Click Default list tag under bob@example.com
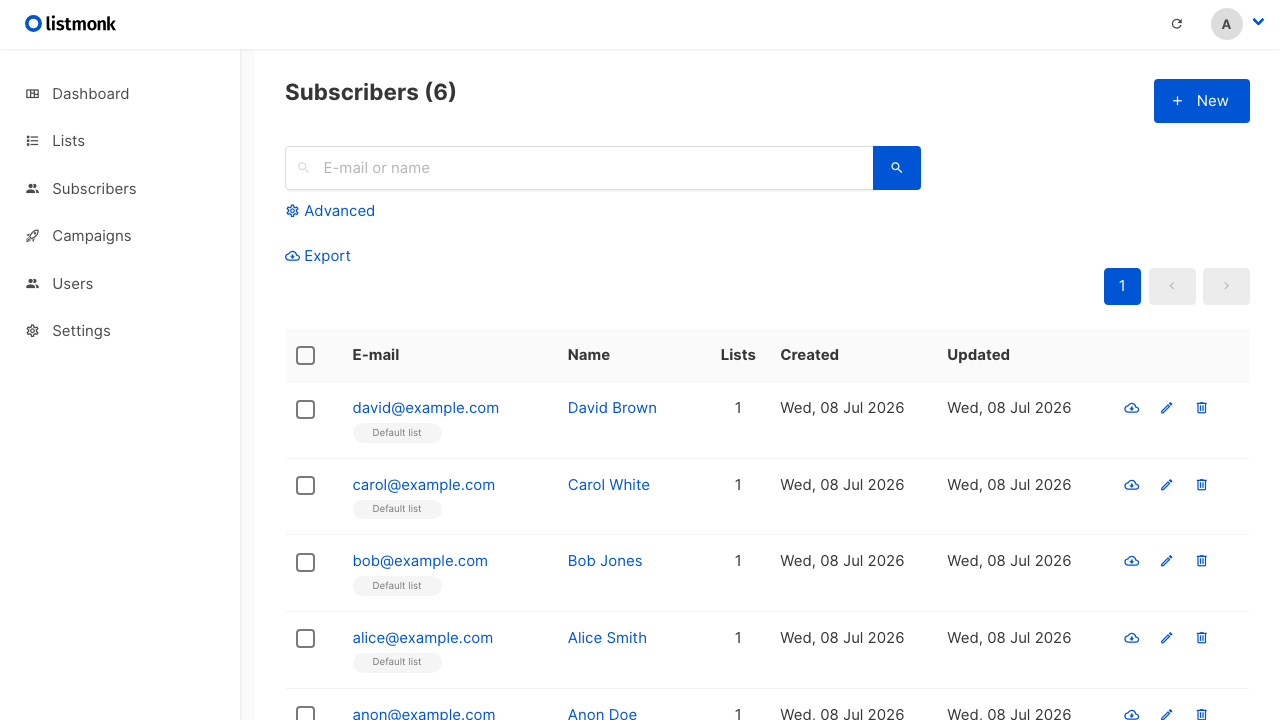1280x720 pixels. click(x=397, y=586)
